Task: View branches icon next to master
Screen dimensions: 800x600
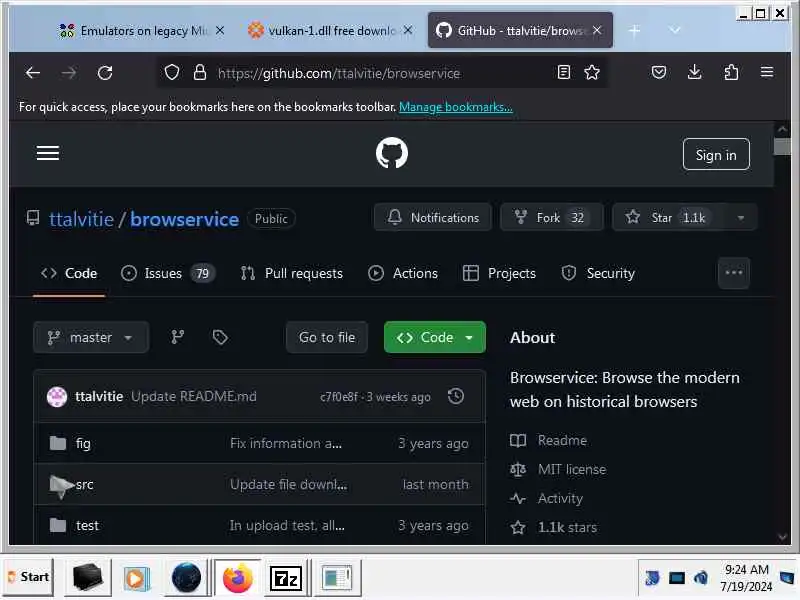Action: [x=178, y=337]
